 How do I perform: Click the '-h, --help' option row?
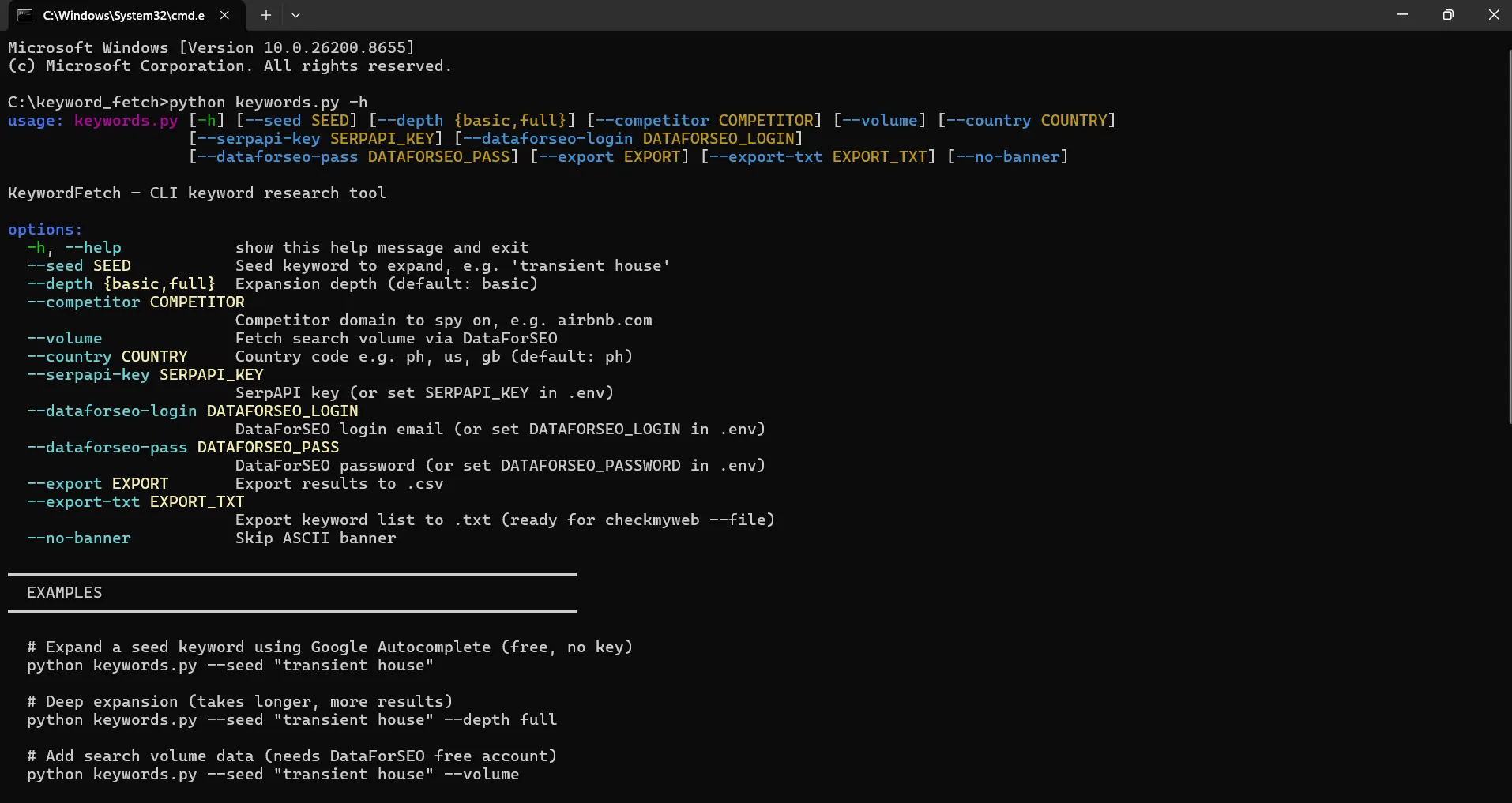click(x=278, y=248)
